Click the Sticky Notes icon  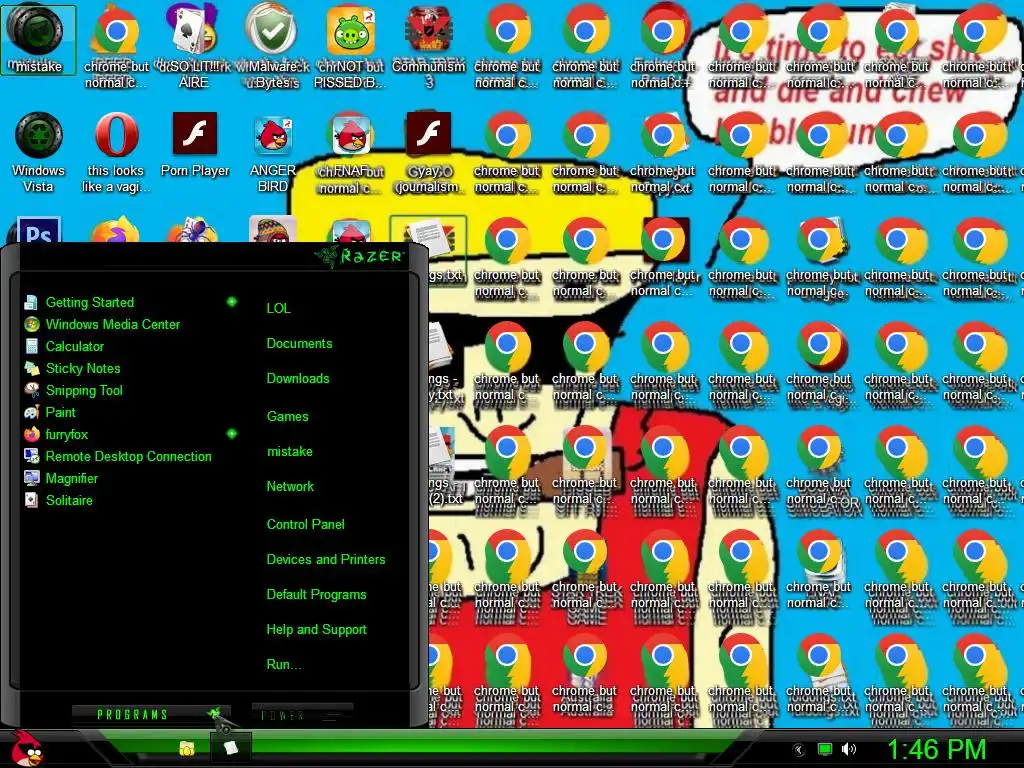tap(31, 368)
